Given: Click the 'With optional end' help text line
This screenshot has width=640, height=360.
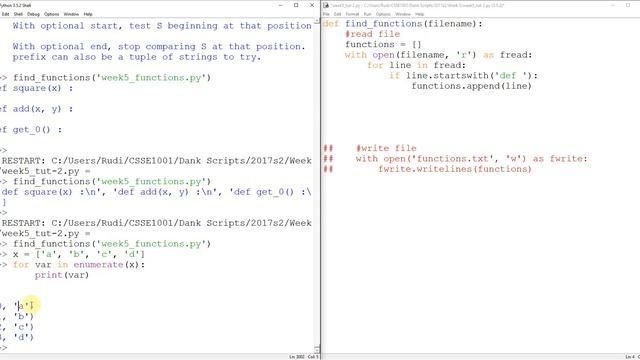Looking at the screenshot, I should click(159, 47).
